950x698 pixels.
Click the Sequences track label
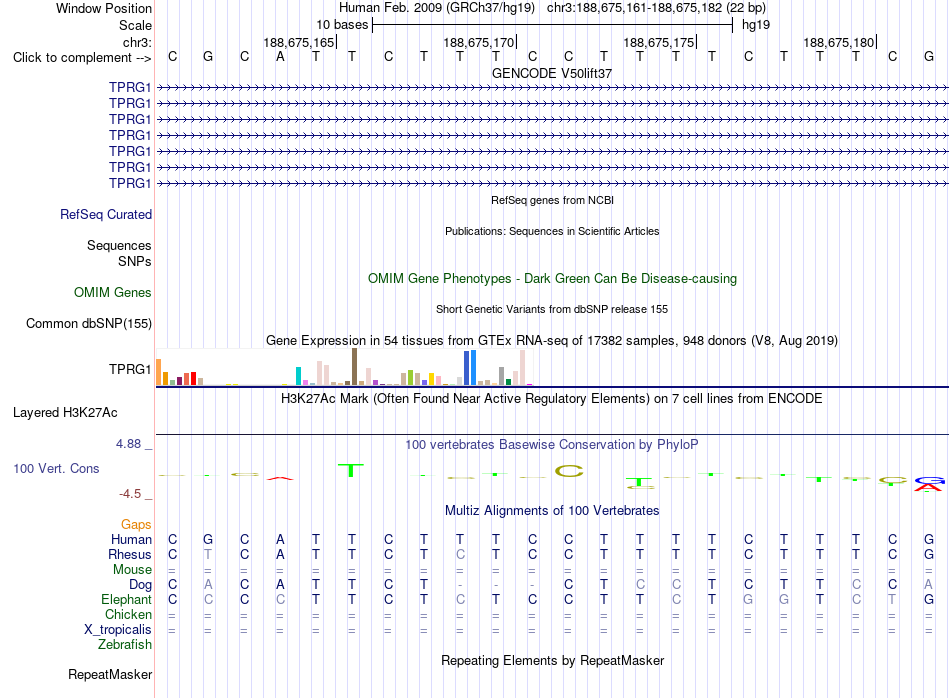(x=119, y=245)
